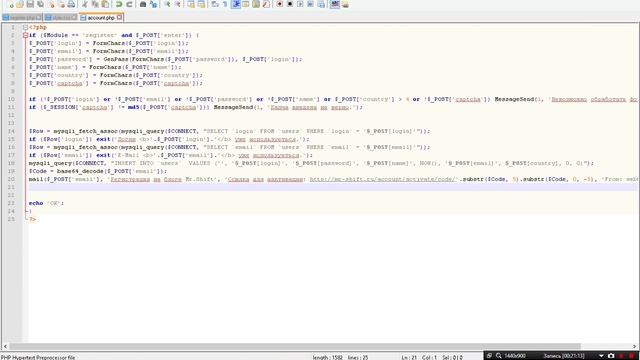Open function list toolbar icon
The width and height of the screenshot is (640, 360).
coord(266,4)
